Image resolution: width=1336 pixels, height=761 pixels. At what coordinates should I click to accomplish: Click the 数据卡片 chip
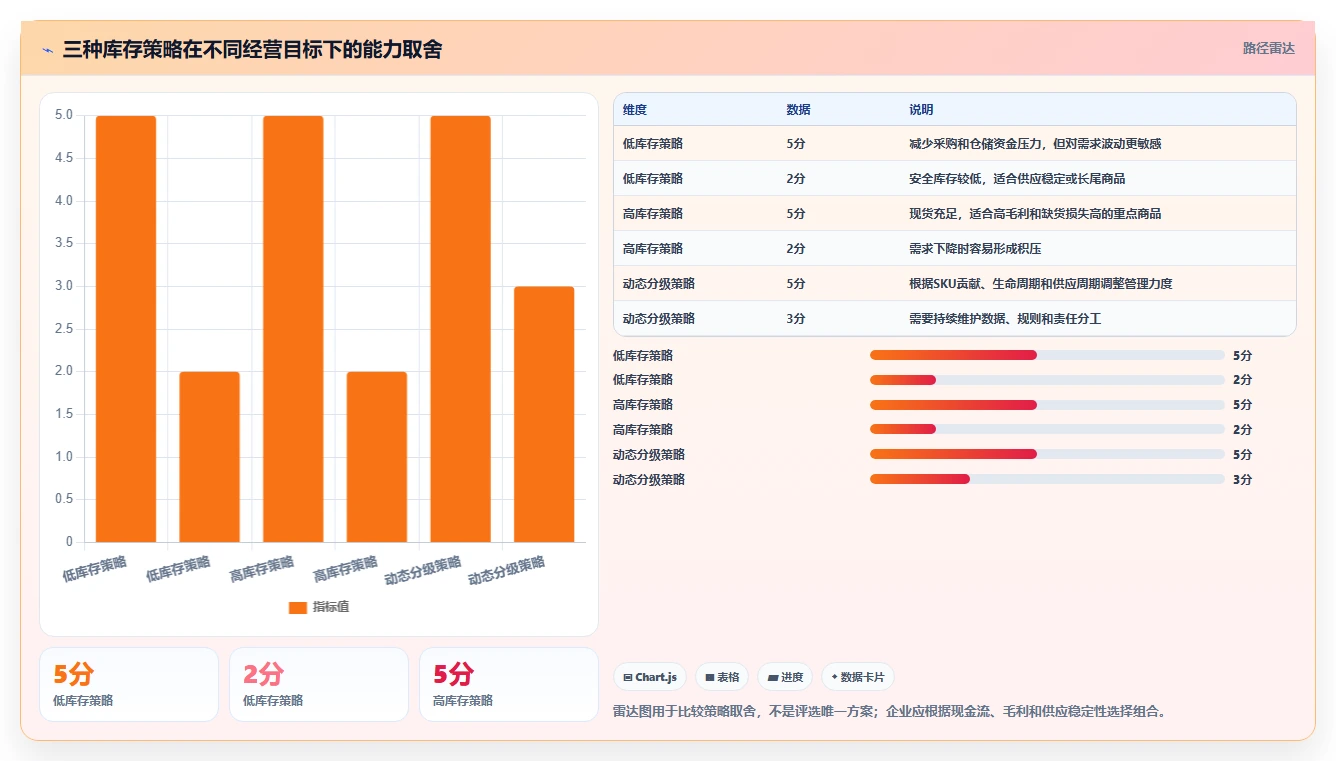(858, 677)
